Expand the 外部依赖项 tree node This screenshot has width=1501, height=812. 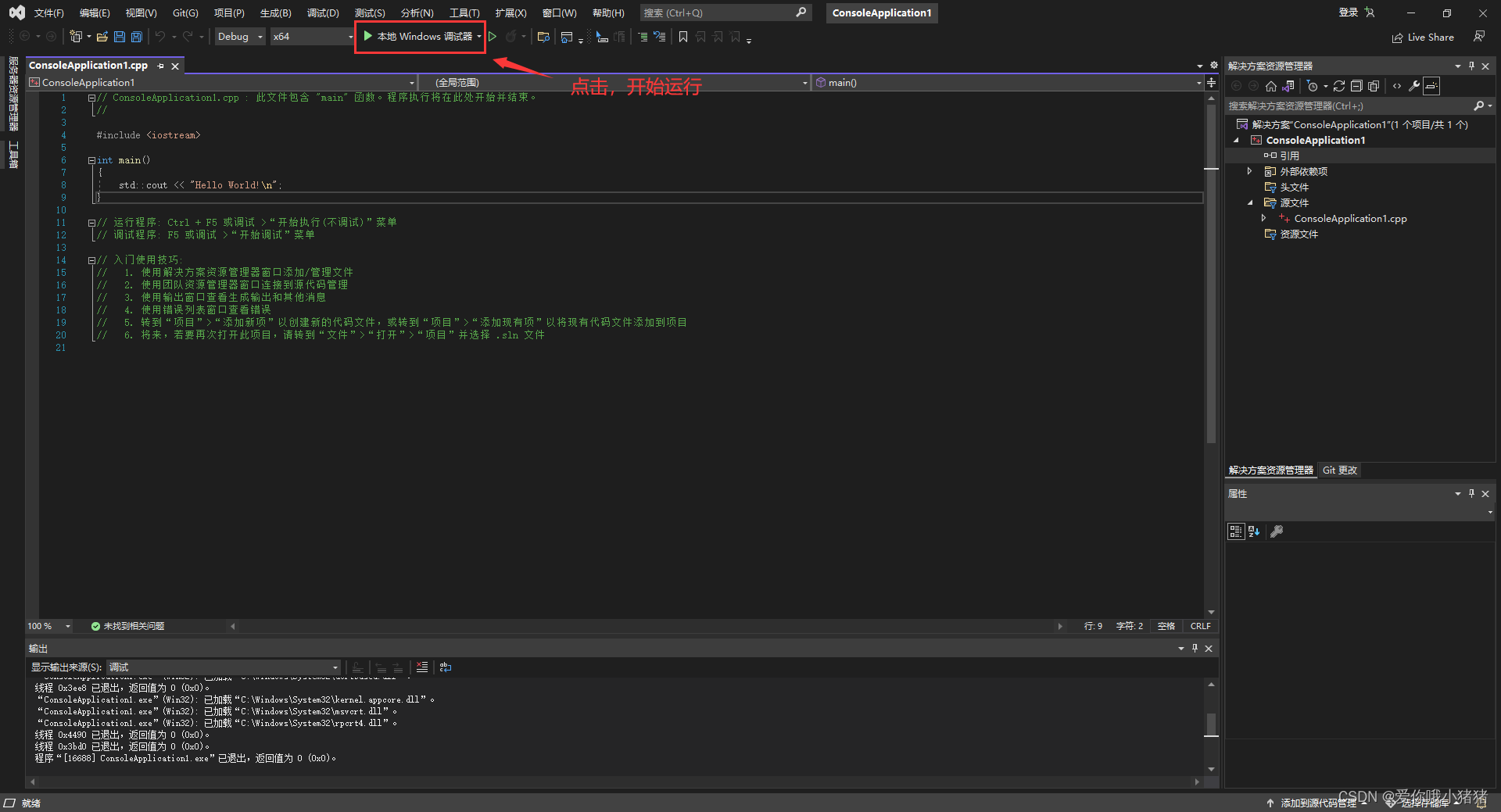(x=1249, y=171)
